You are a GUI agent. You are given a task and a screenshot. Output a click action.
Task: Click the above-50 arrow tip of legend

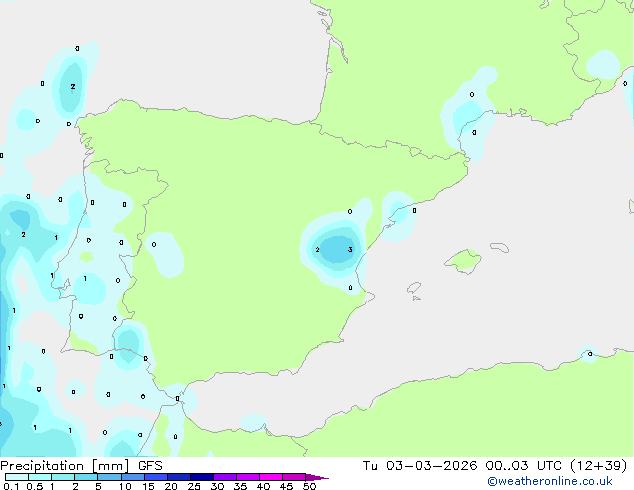click(317, 477)
